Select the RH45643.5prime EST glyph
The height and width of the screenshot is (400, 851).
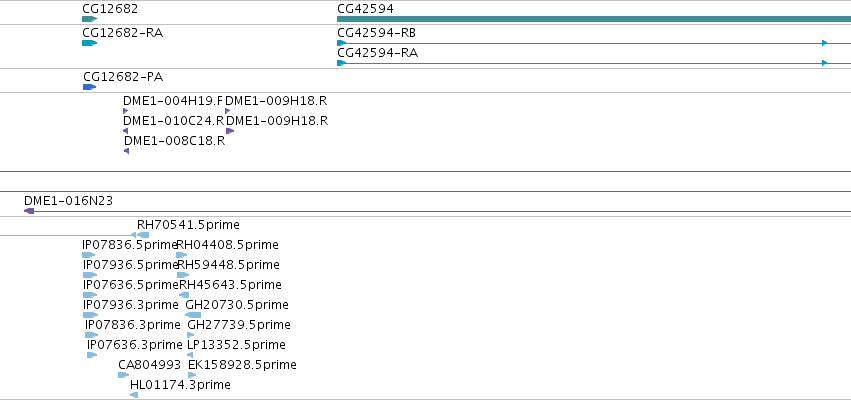coord(185,295)
